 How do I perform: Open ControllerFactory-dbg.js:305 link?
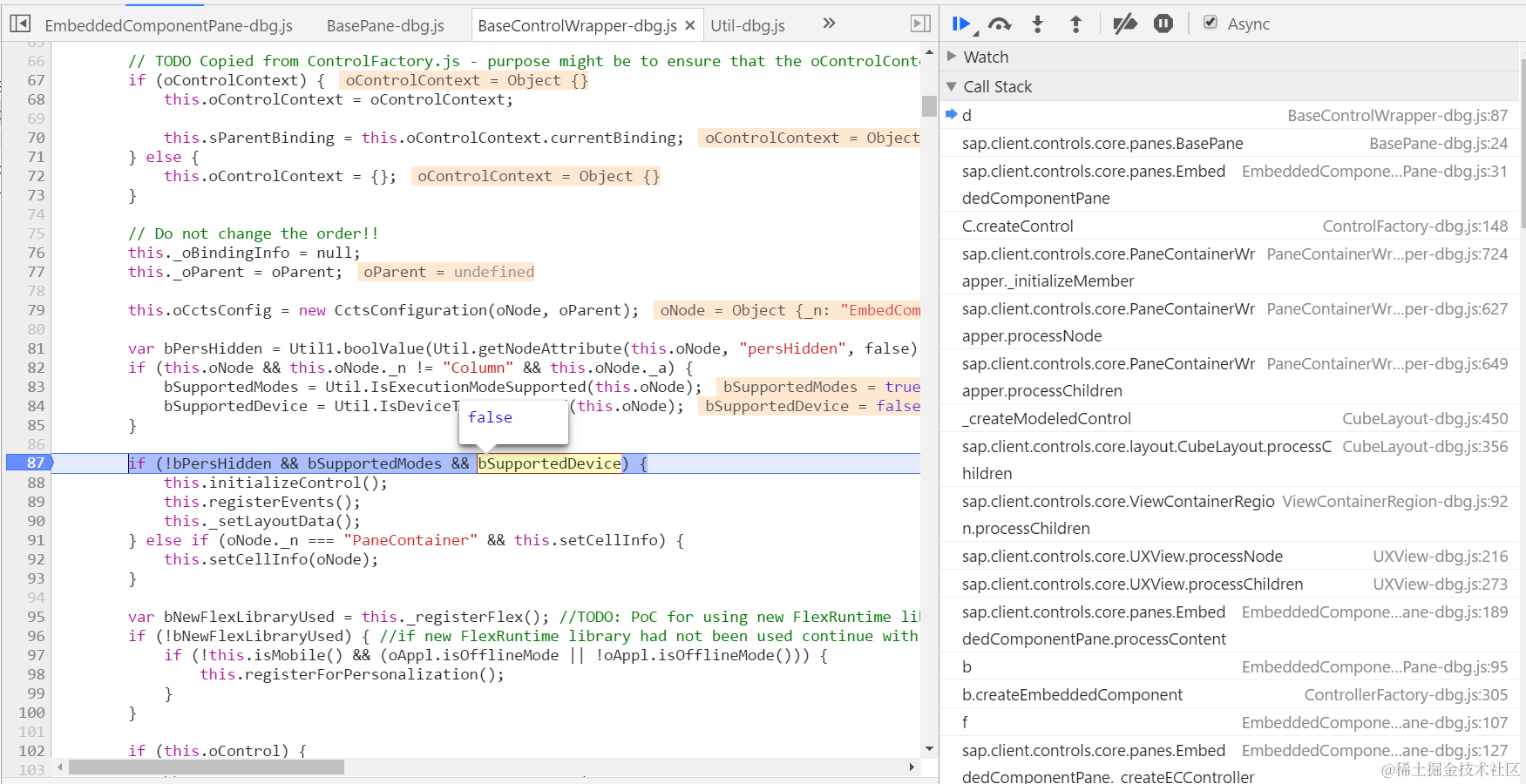pos(1406,694)
